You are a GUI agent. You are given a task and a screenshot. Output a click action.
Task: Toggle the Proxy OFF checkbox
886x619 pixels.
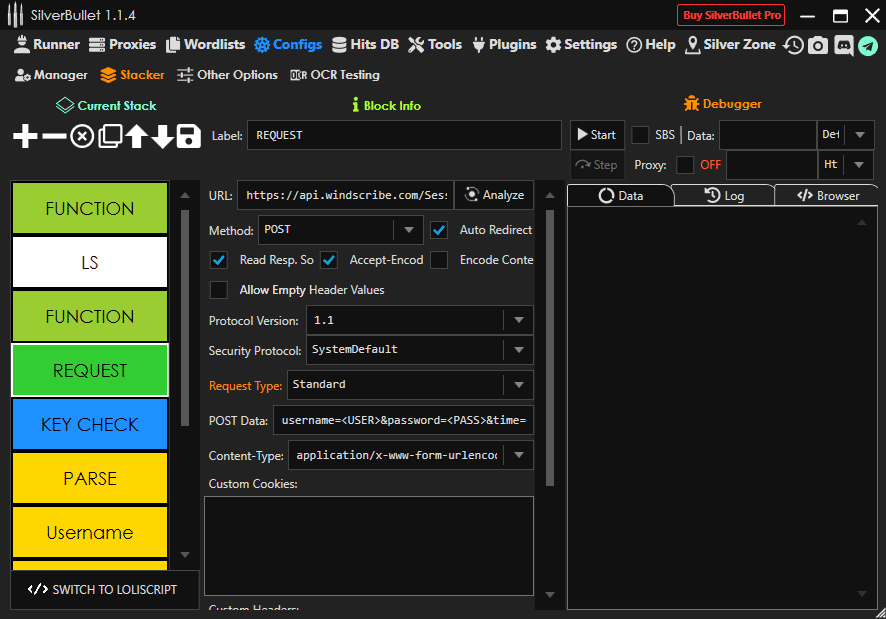(x=685, y=165)
